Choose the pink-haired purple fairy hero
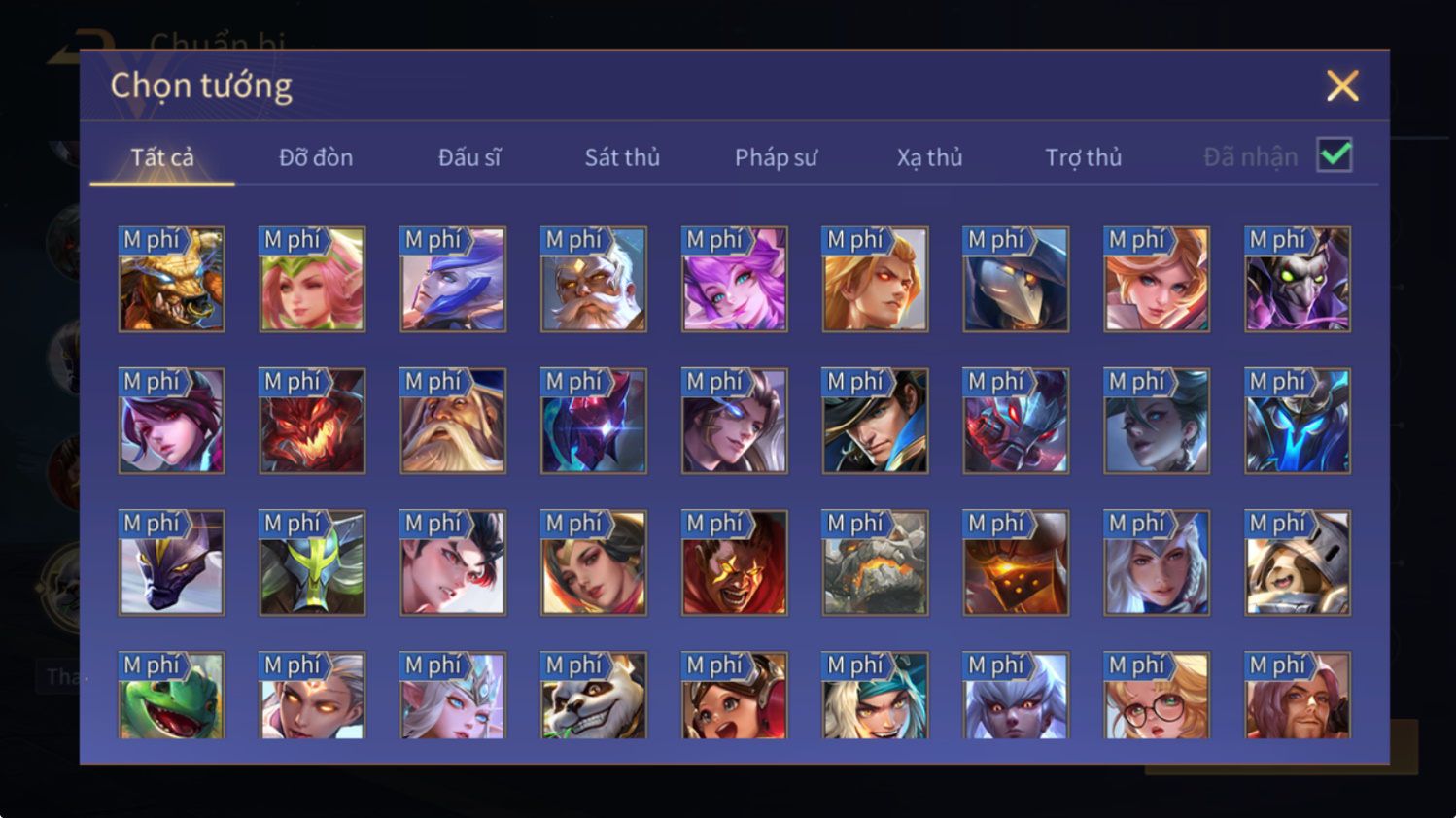Screen dimensions: 1456x818 [735, 280]
